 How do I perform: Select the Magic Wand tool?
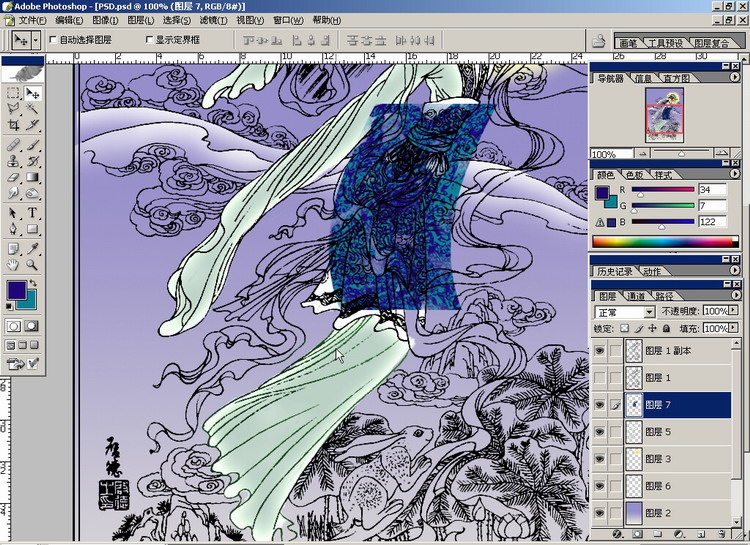point(33,109)
